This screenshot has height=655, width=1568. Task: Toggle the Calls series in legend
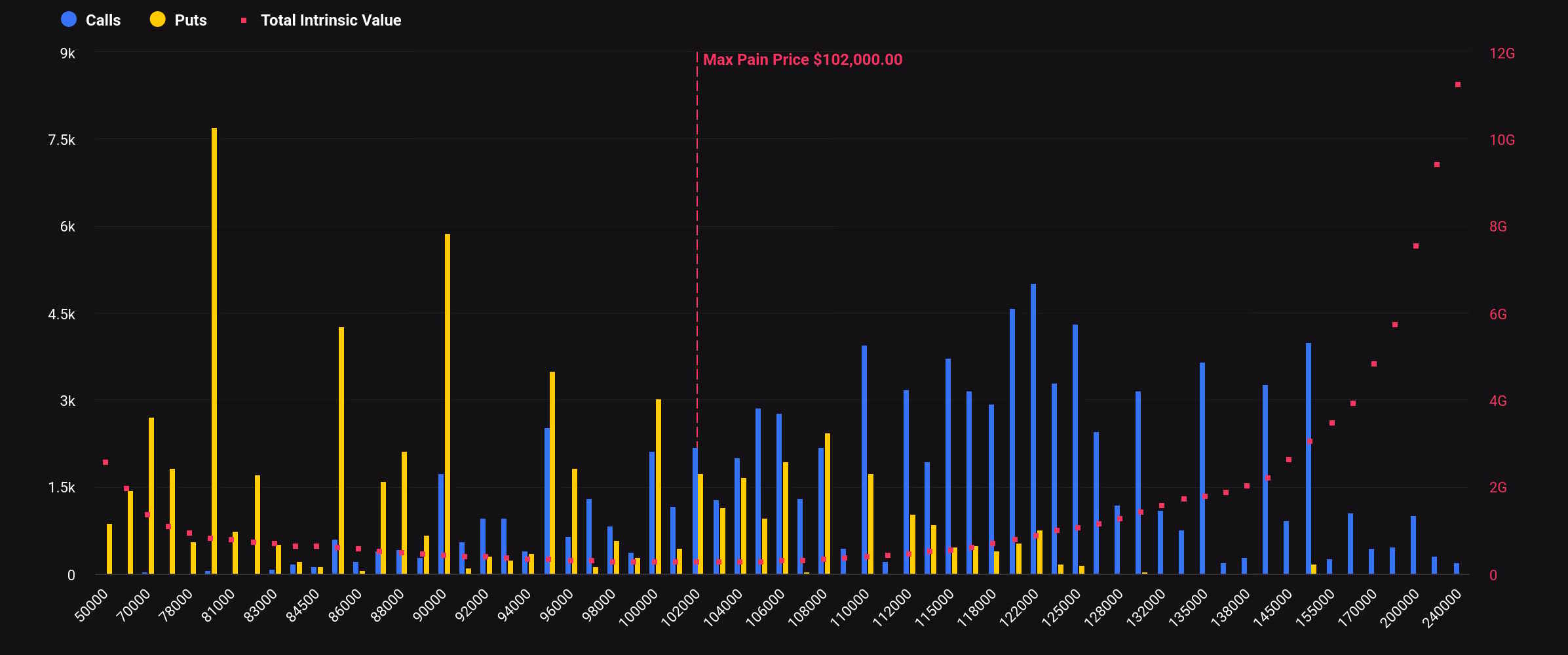click(x=102, y=20)
